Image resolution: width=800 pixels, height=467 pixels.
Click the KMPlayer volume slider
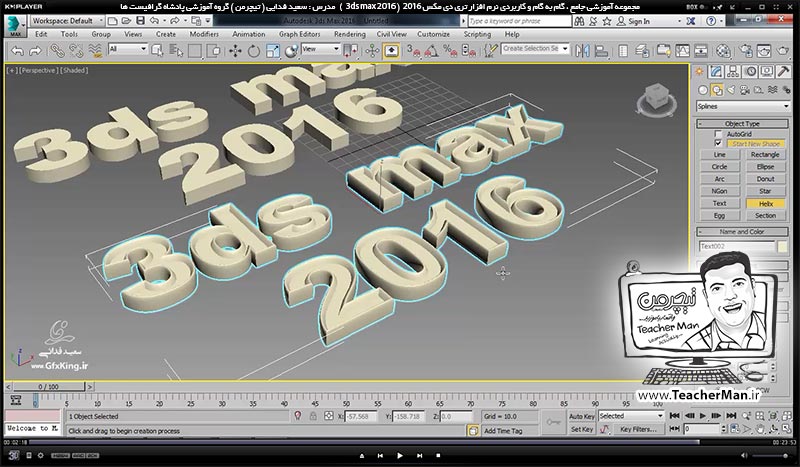(770, 455)
